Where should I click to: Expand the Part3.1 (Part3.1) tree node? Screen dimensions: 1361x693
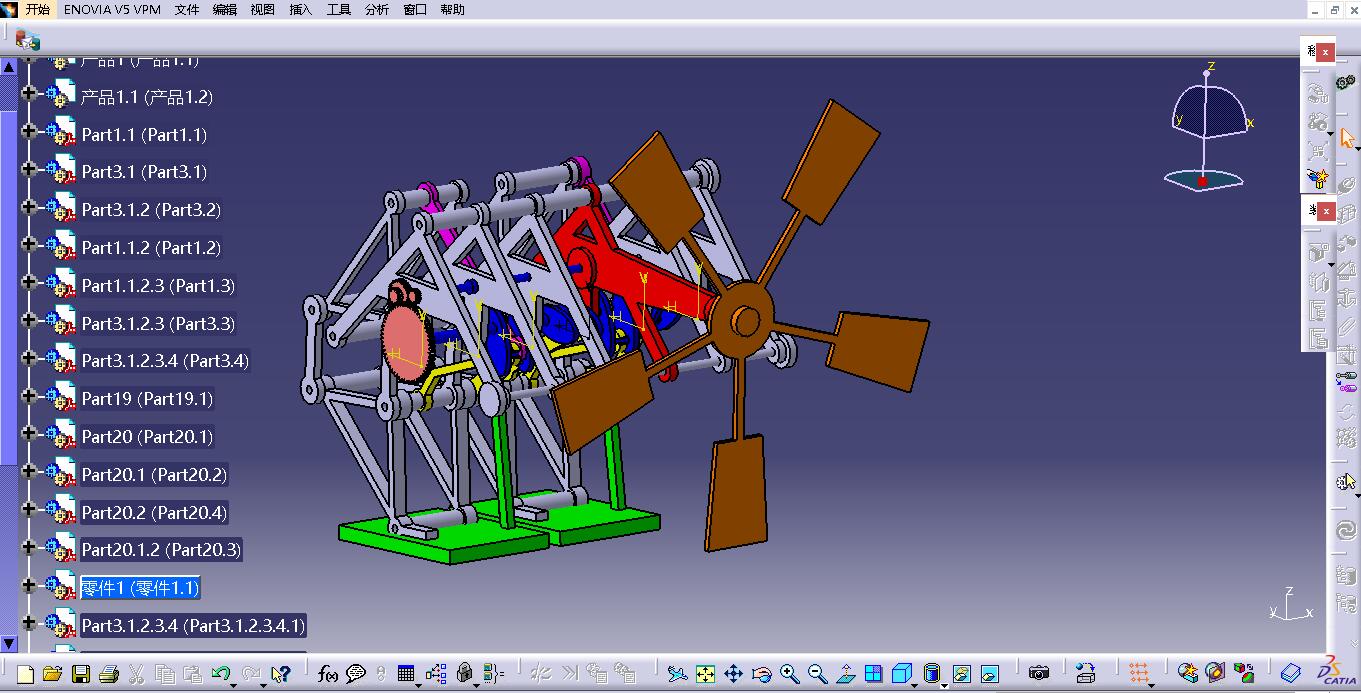point(29,171)
